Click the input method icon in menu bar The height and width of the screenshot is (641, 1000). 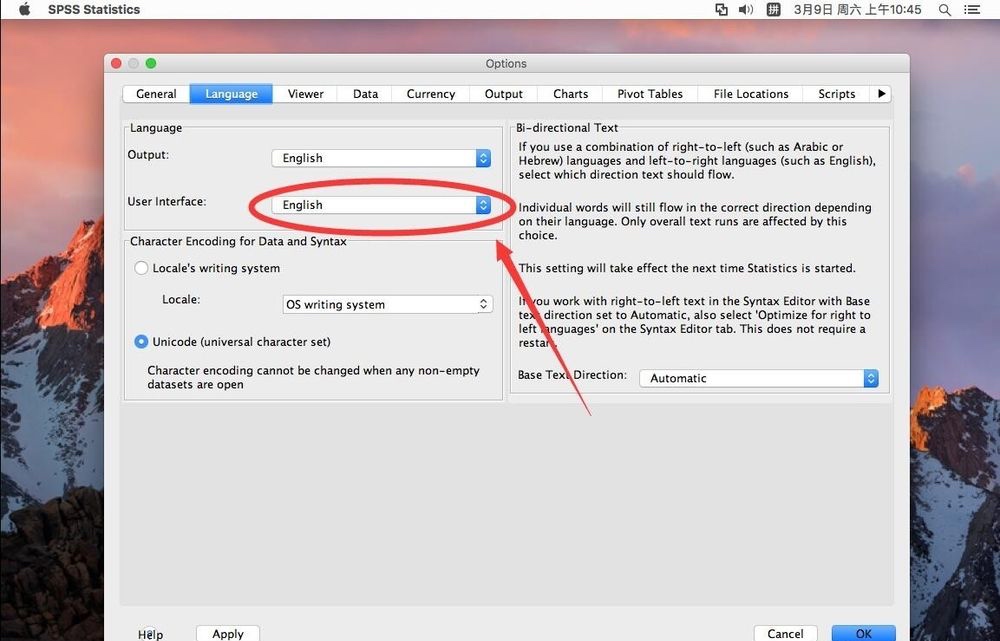tap(773, 10)
